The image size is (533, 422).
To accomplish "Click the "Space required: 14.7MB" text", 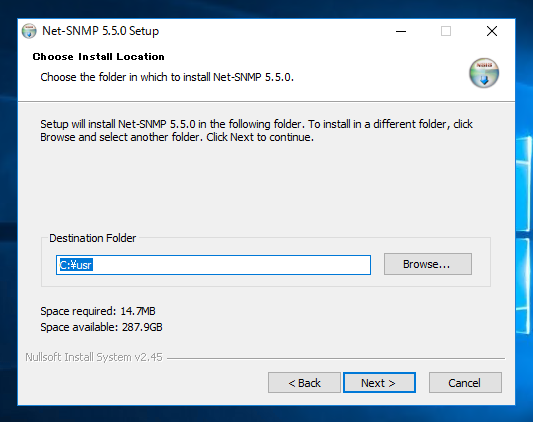I will click(x=98, y=311).
